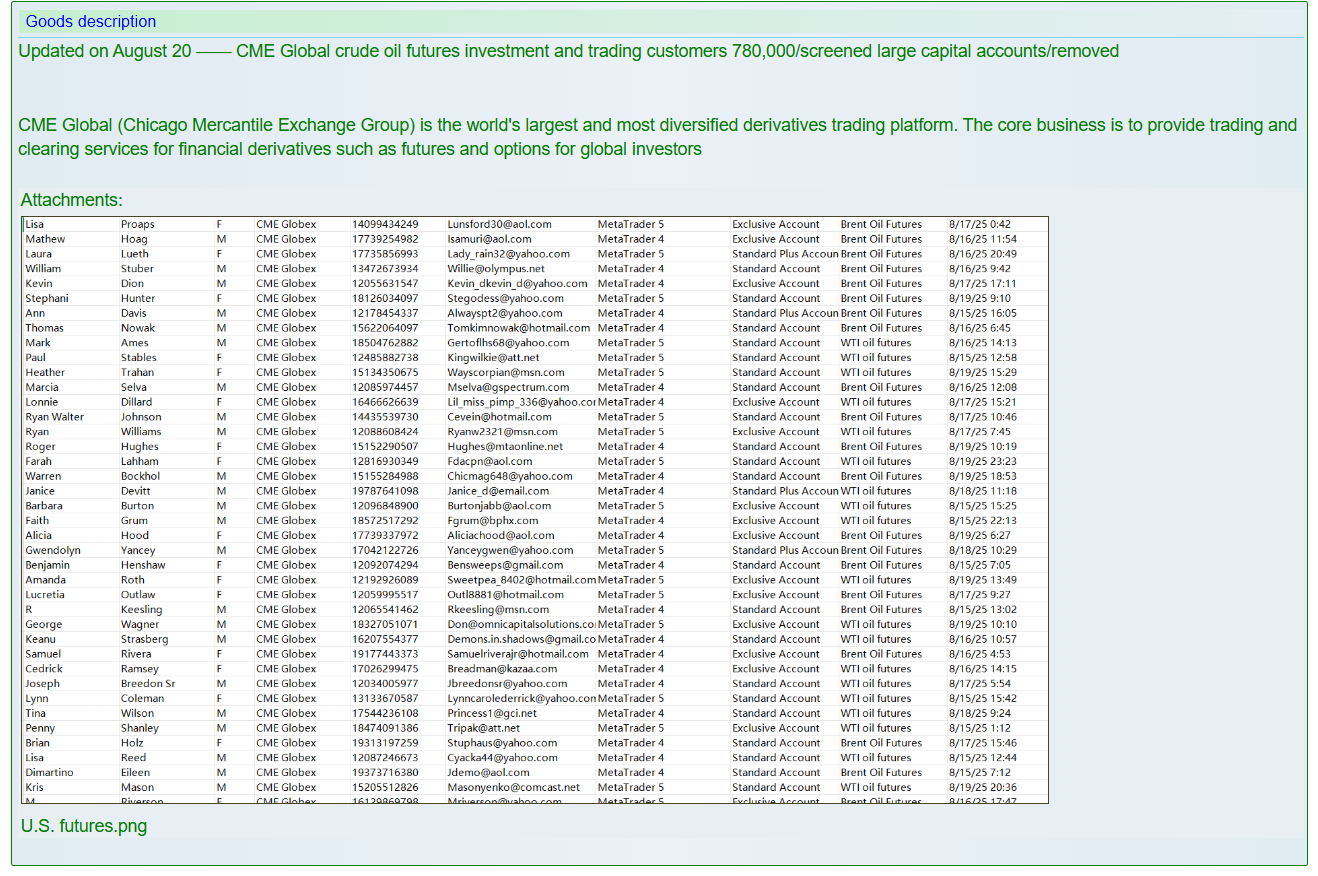Select the timestamp "8/19/25 23:23"
1318x876 pixels.
(983, 461)
